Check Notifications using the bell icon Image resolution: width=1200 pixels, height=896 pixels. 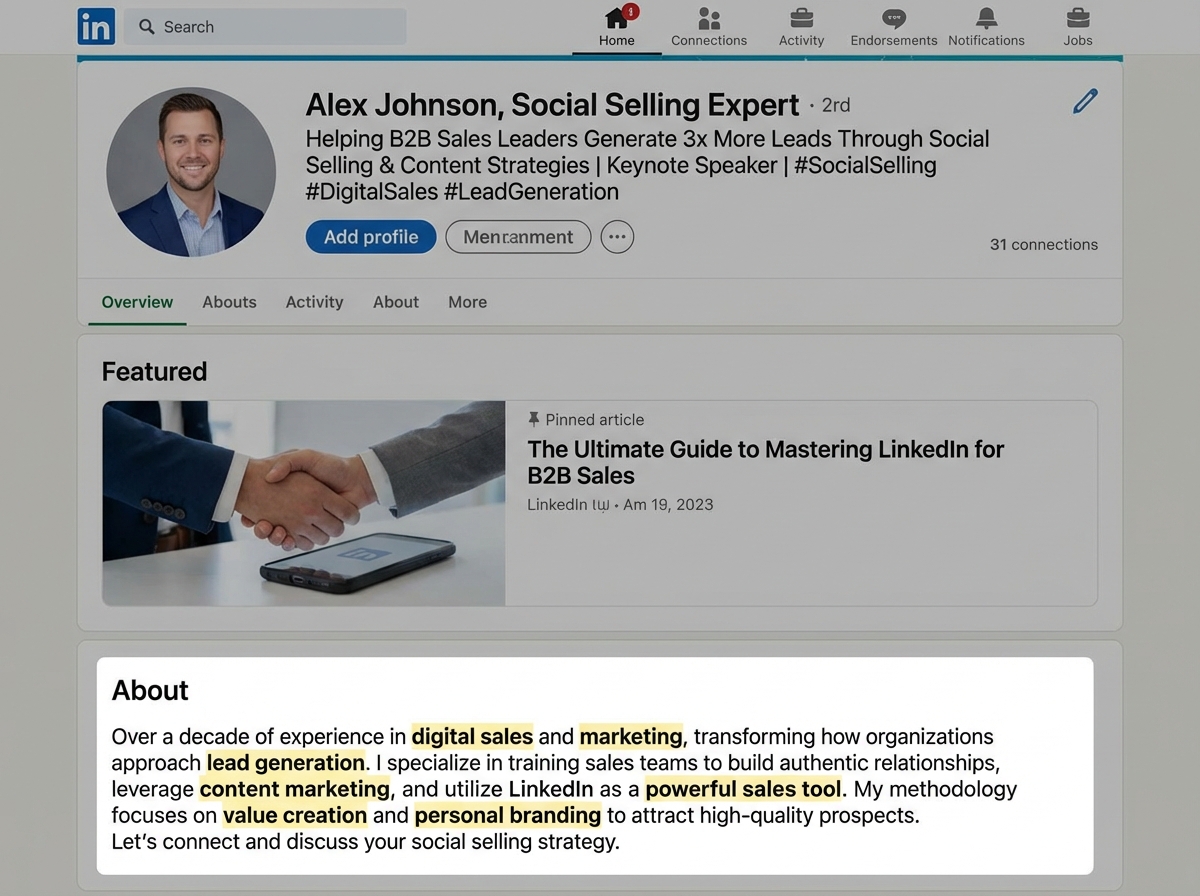pyautogui.click(x=985, y=18)
